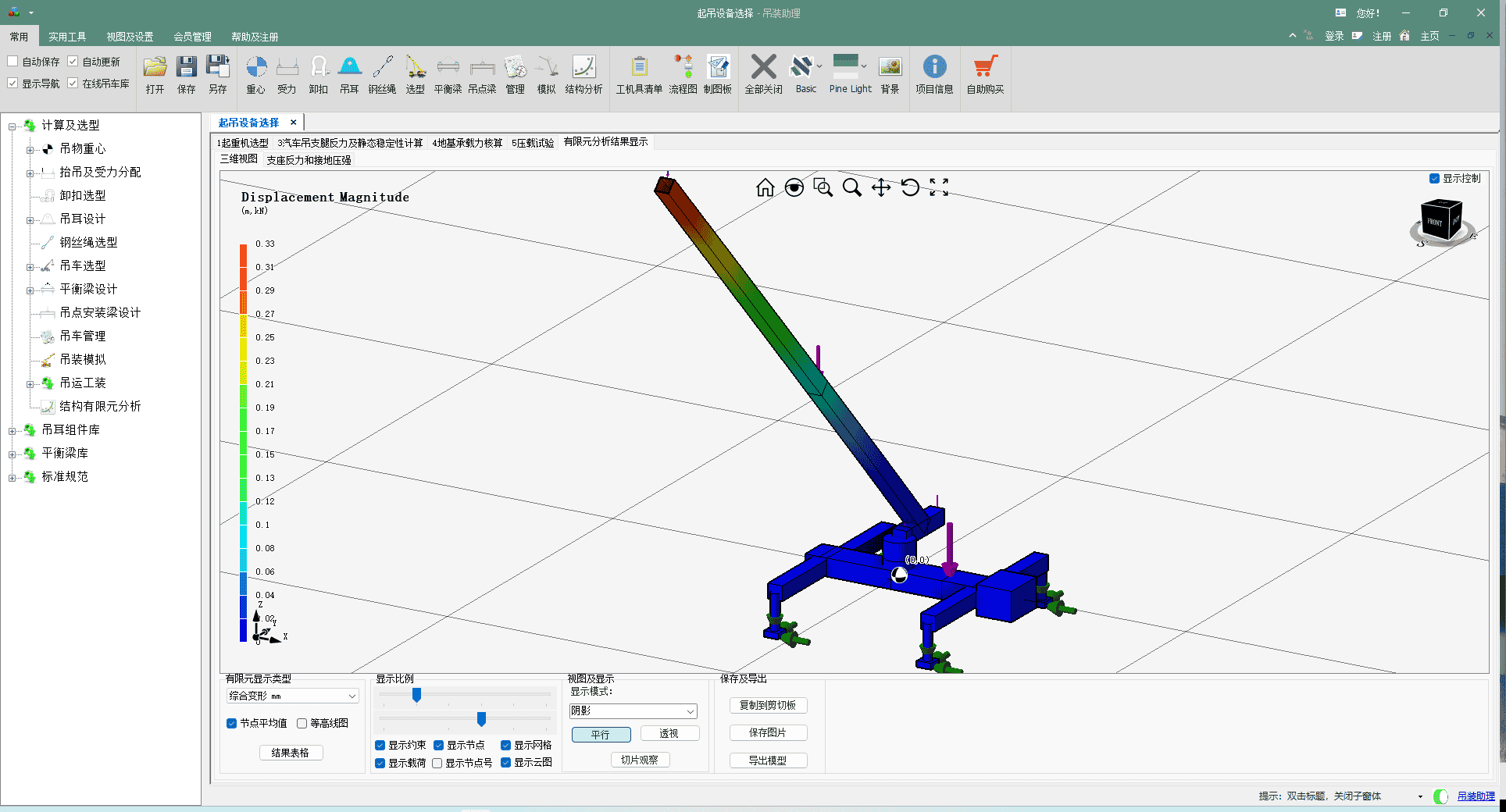The height and width of the screenshot is (812, 1506).
Task: Expand the 吊耳组件库 tree node
Action: tap(12, 430)
